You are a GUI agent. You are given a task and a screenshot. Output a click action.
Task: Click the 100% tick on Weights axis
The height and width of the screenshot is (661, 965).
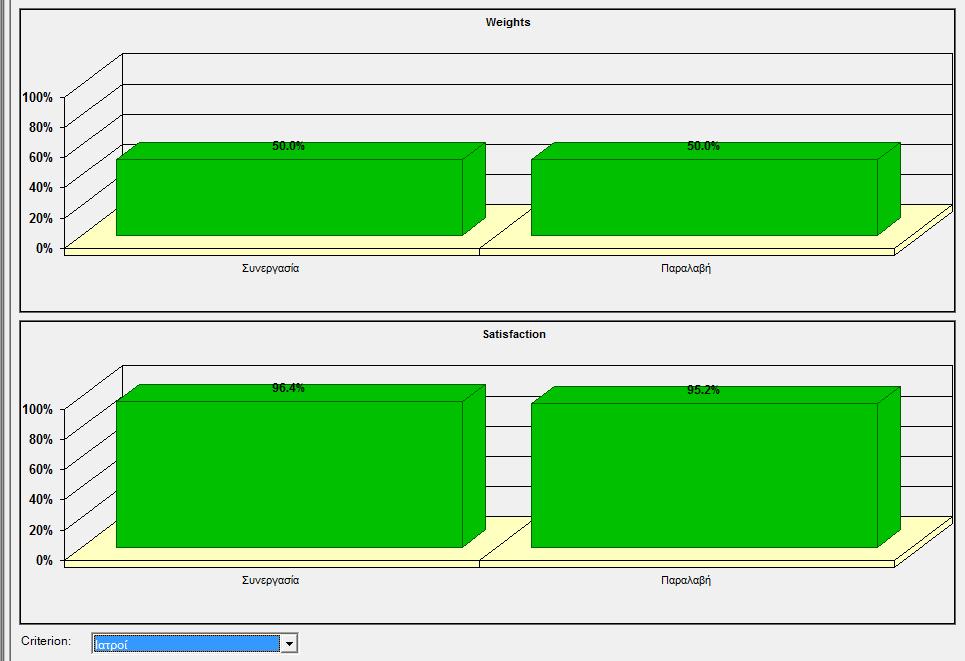[x=38, y=97]
